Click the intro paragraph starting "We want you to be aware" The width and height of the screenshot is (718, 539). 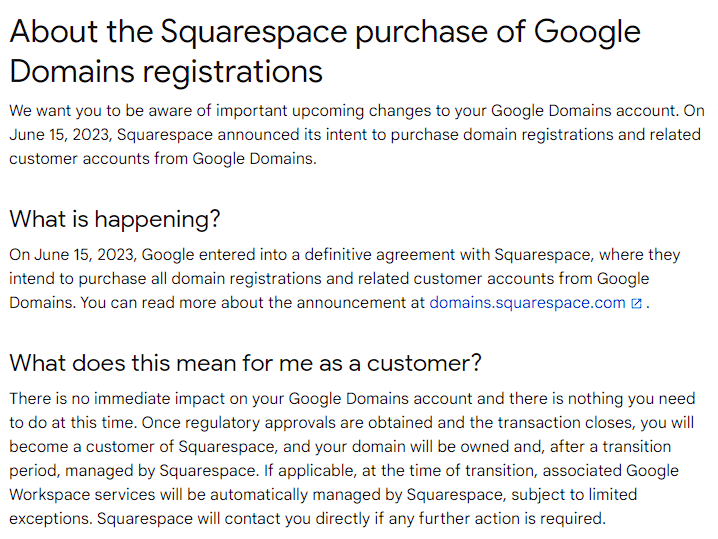pyautogui.click(x=356, y=134)
